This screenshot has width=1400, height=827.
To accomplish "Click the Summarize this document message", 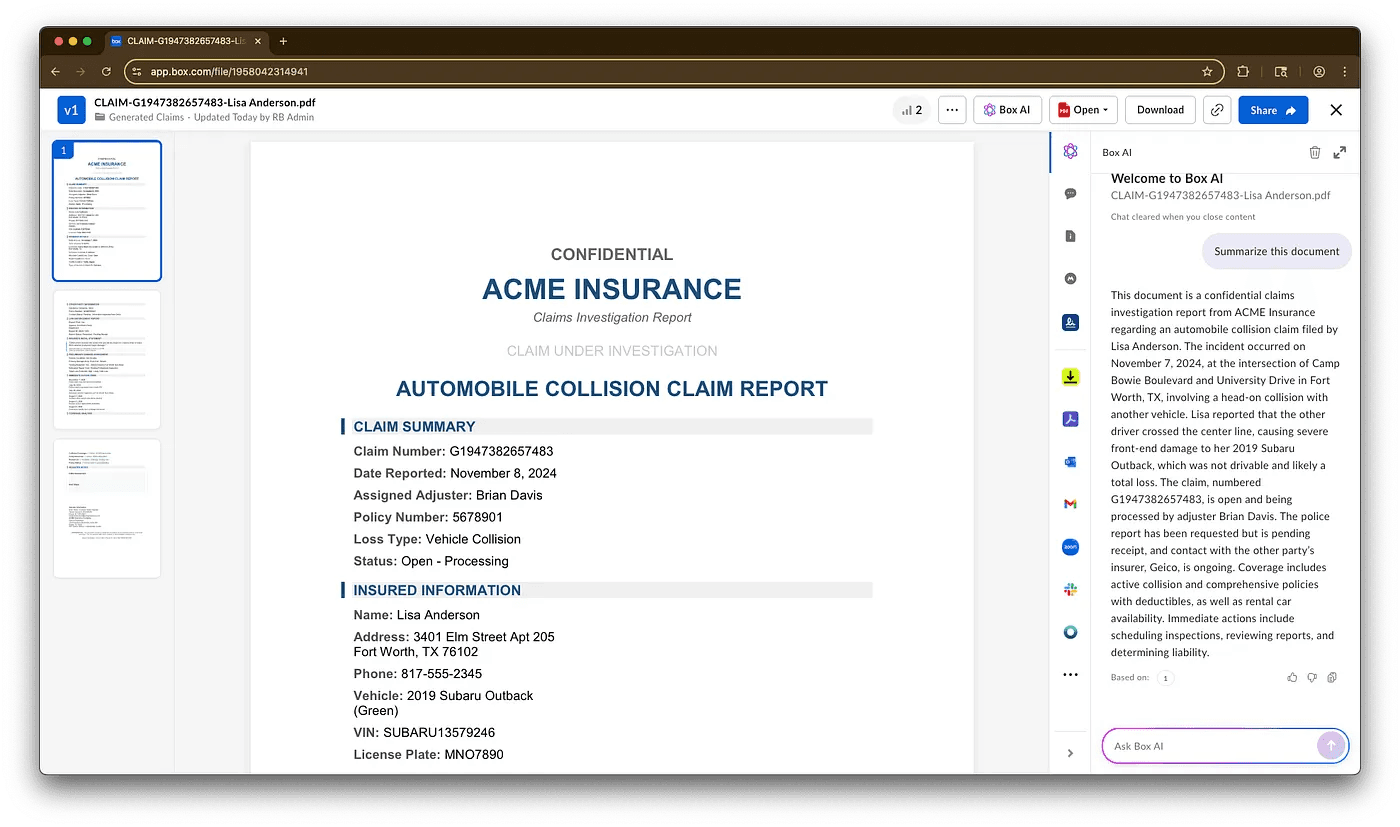I will 1276,252.
